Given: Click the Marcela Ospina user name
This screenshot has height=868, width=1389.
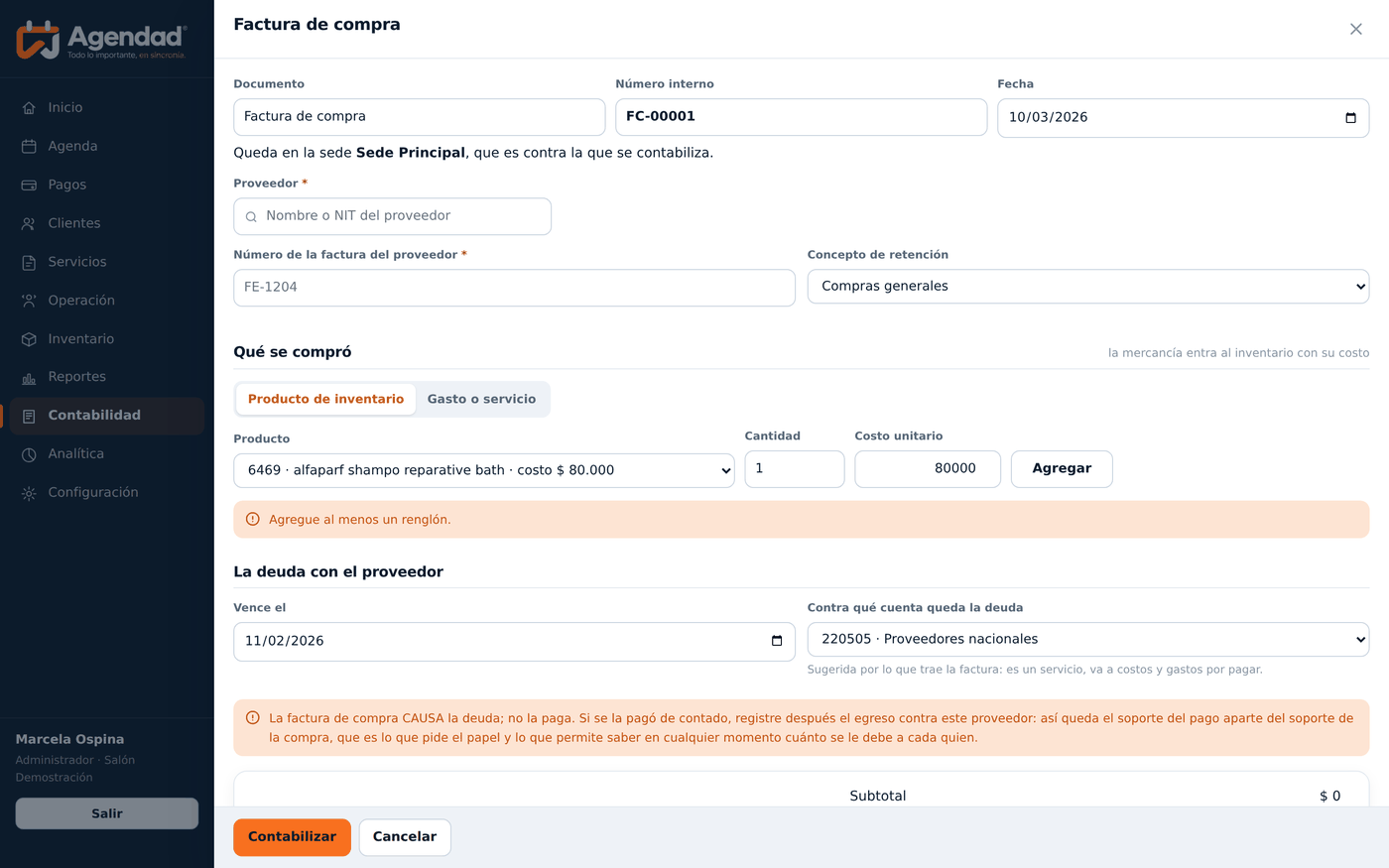Looking at the screenshot, I should [70, 739].
